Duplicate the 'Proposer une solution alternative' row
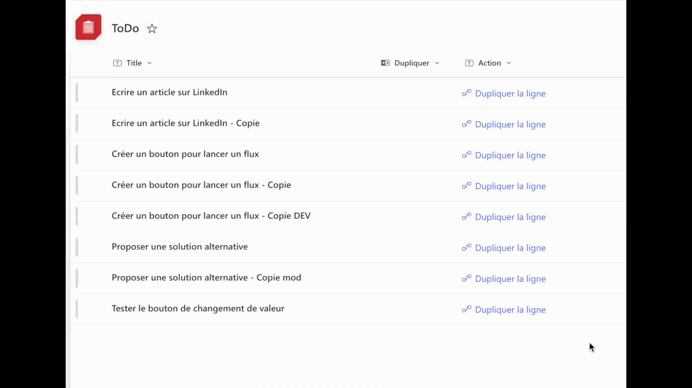 pos(504,248)
